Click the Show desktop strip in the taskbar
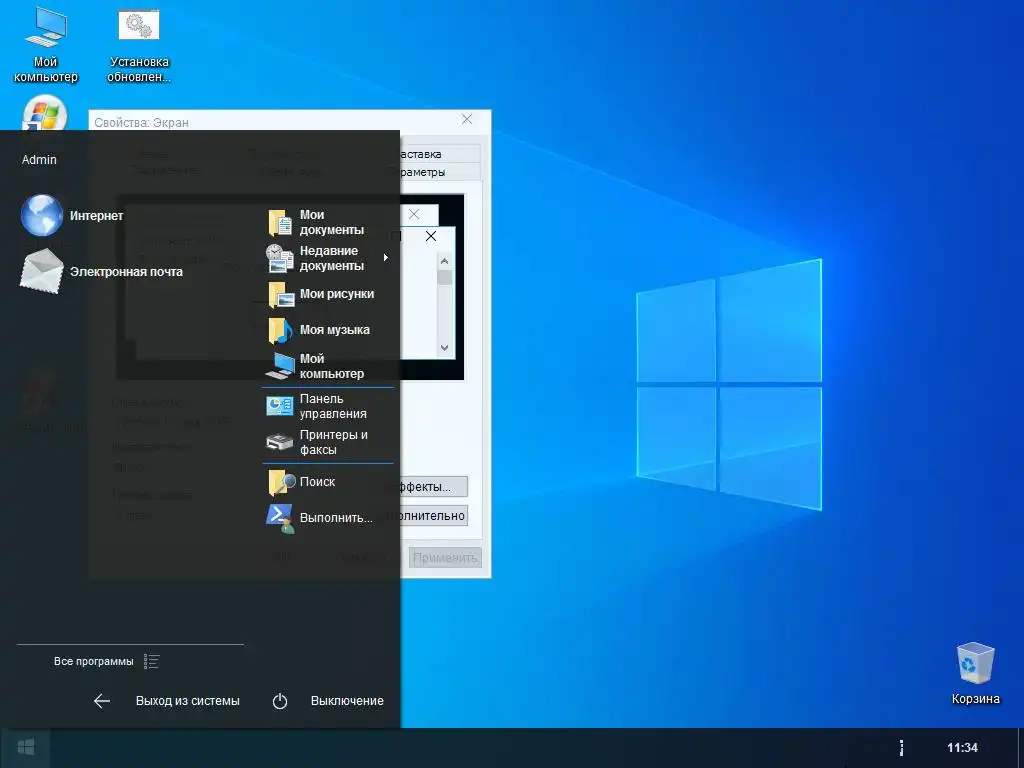This screenshot has height=768, width=1024. 1021,748
